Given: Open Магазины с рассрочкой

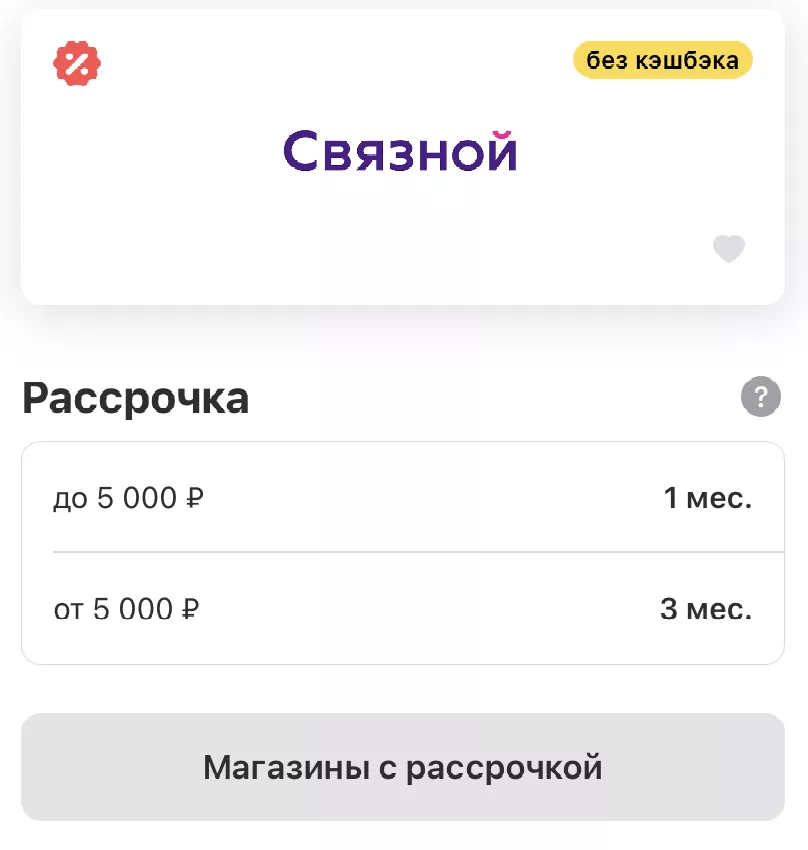Looking at the screenshot, I should [x=402, y=767].
